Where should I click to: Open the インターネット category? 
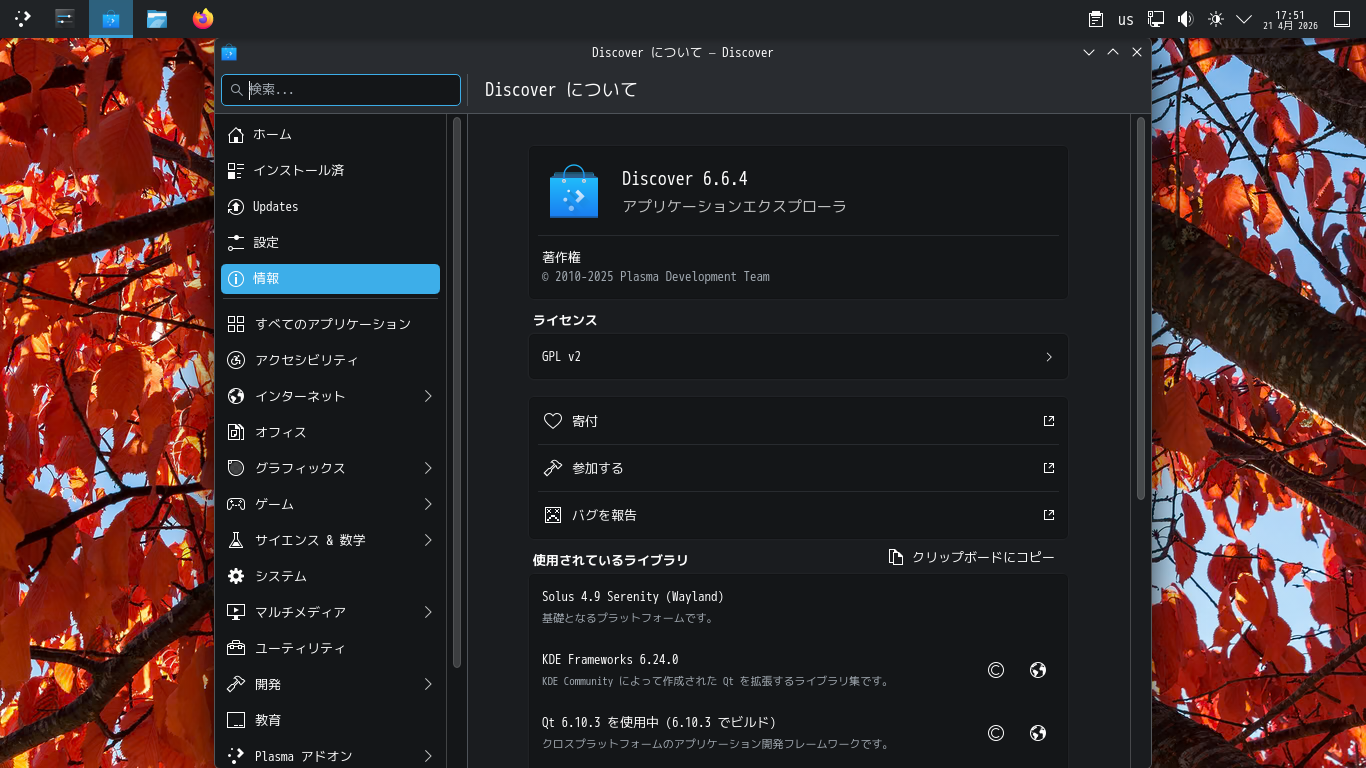pyautogui.click(x=330, y=396)
